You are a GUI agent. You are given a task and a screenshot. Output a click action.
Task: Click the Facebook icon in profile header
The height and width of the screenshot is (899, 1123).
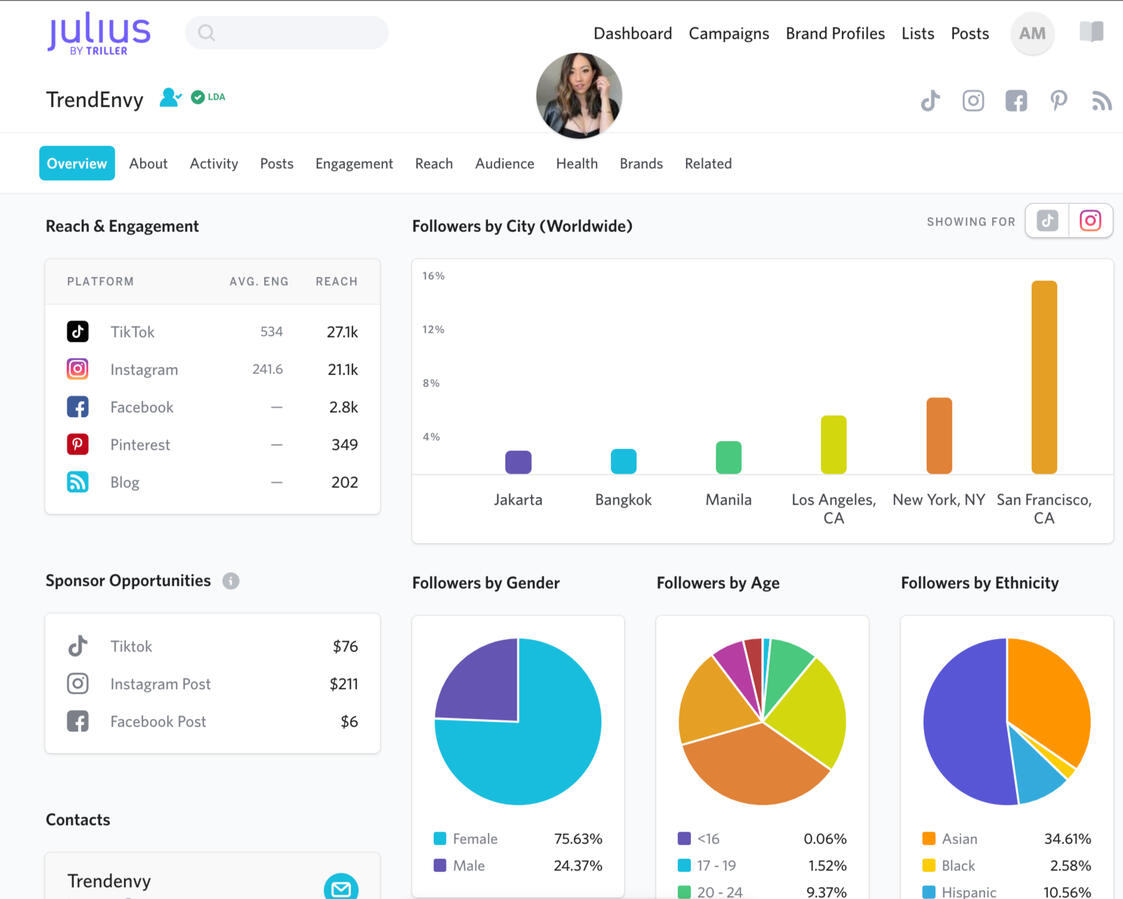tap(1016, 100)
